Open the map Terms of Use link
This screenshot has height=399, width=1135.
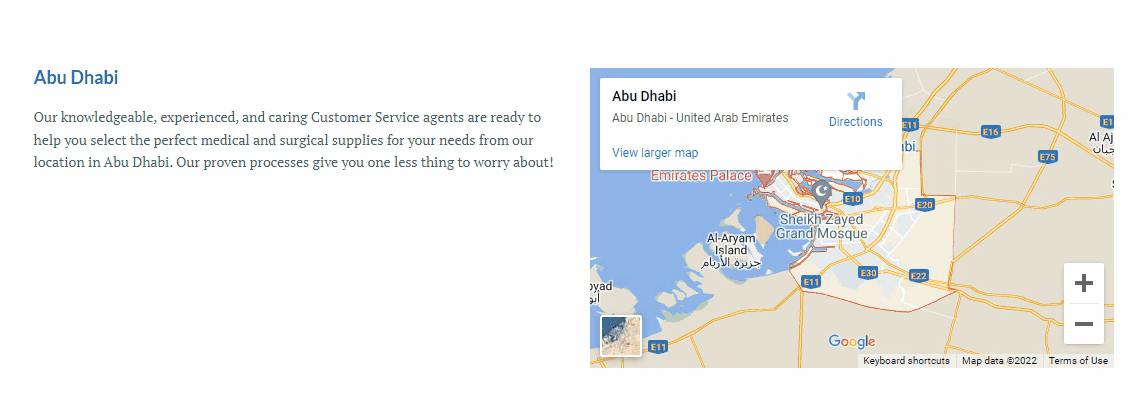1078,361
